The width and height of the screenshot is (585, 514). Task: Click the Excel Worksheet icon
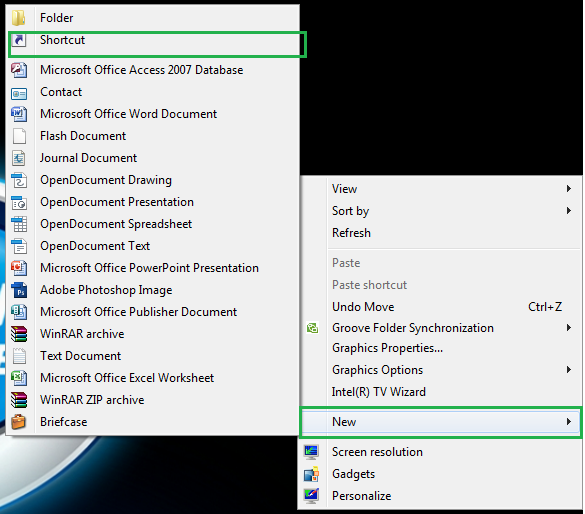point(19,378)
